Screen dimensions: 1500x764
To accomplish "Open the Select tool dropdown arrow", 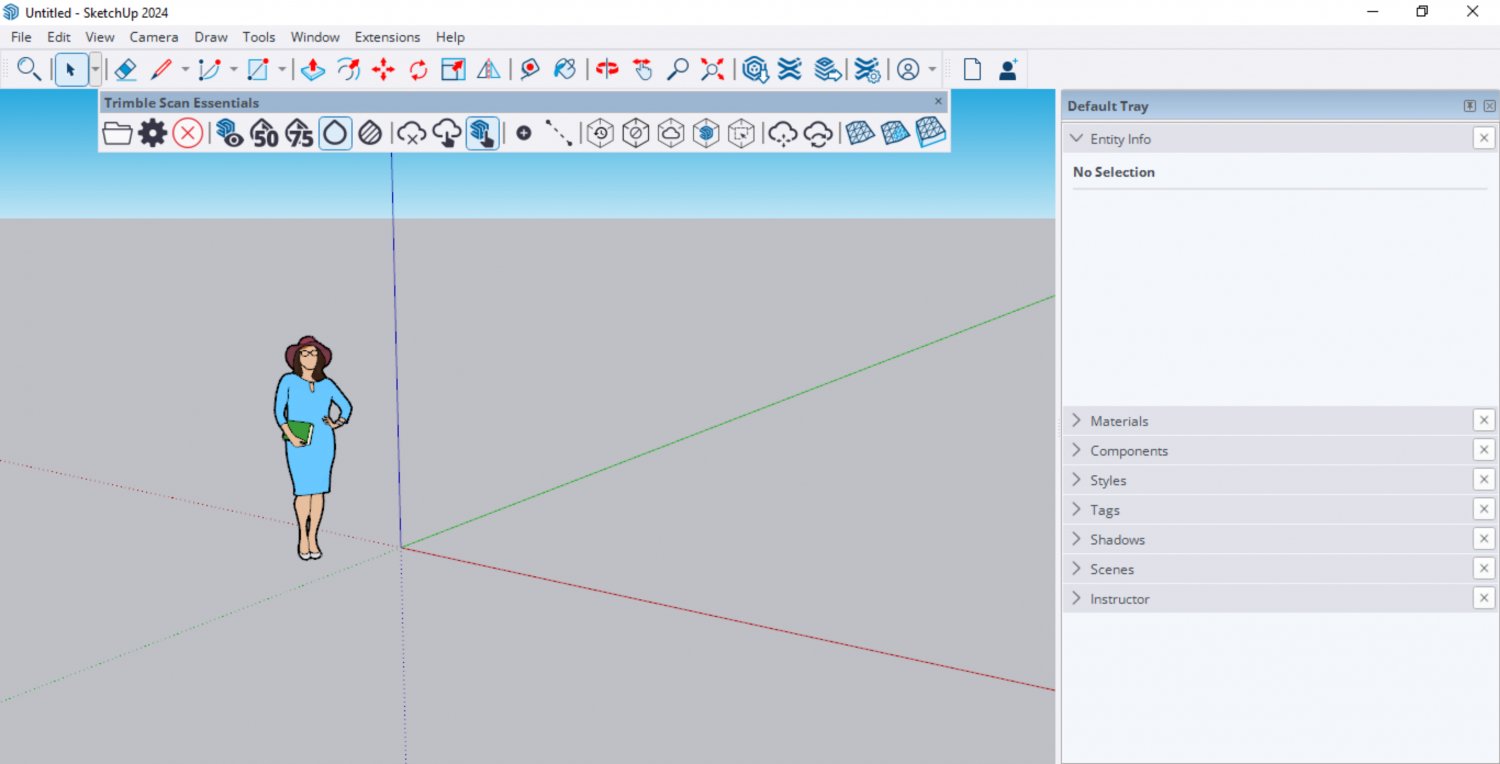I will tap(95, 69).
